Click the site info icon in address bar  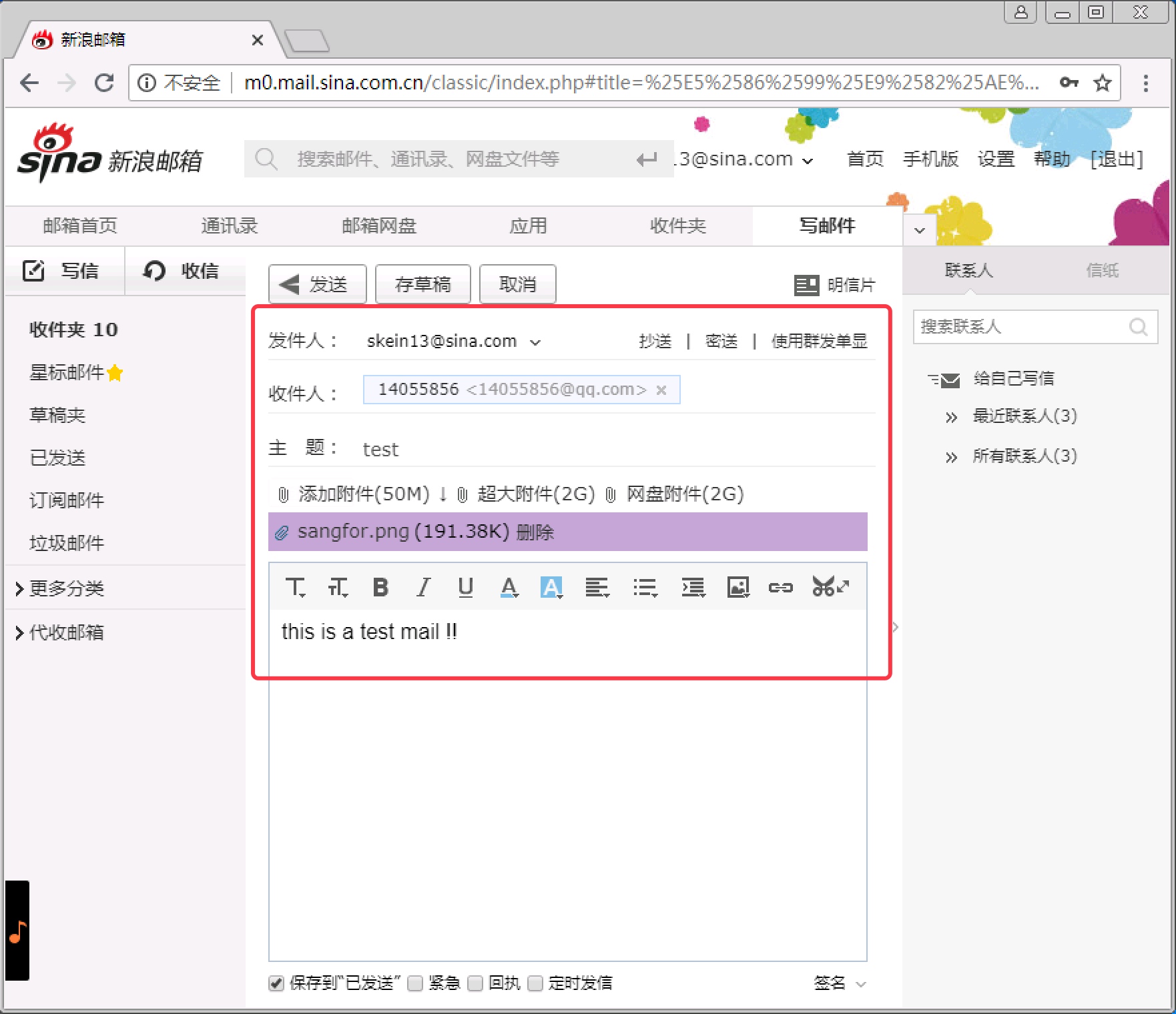147,83
